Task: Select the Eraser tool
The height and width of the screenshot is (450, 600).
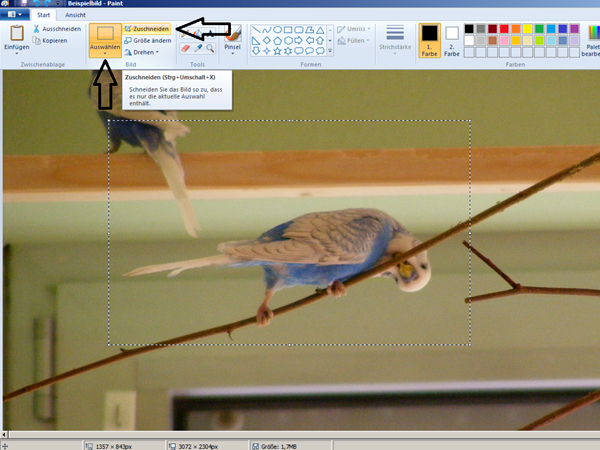Action: [185, 48]
